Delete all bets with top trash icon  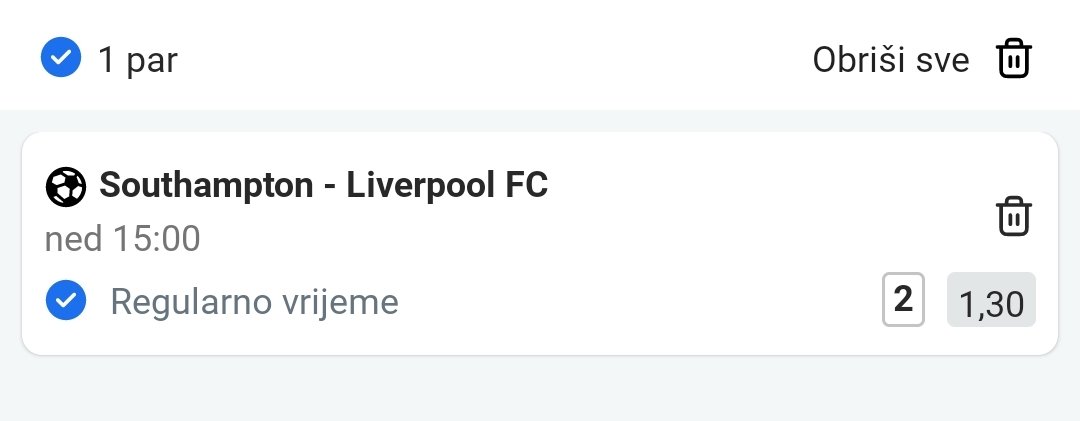[x=1013, y=60]
